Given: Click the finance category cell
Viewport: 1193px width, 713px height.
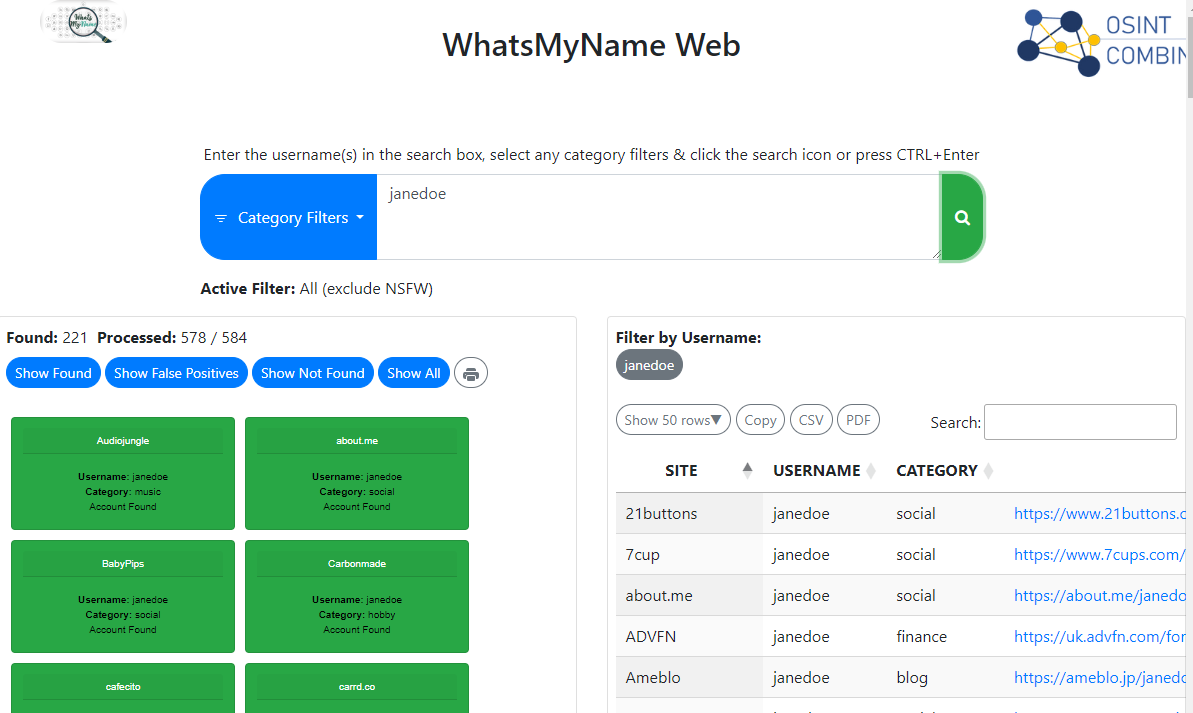Looking at the screenshot, I should tap(946, 637).
